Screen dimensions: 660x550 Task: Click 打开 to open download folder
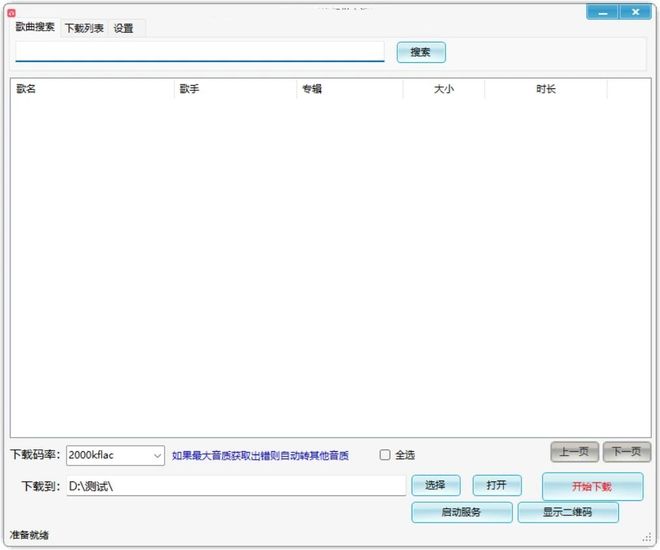[x=497, y=485]
